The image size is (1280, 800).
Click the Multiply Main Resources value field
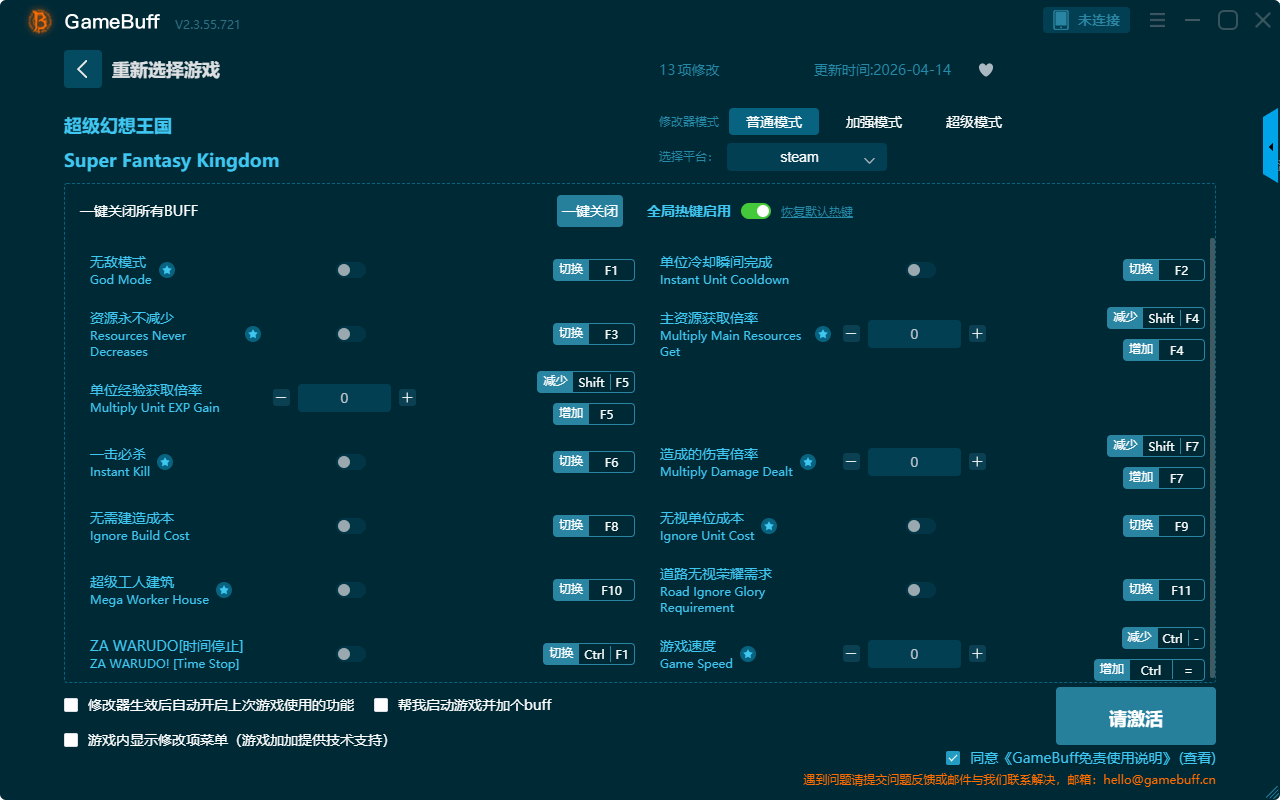914,334
